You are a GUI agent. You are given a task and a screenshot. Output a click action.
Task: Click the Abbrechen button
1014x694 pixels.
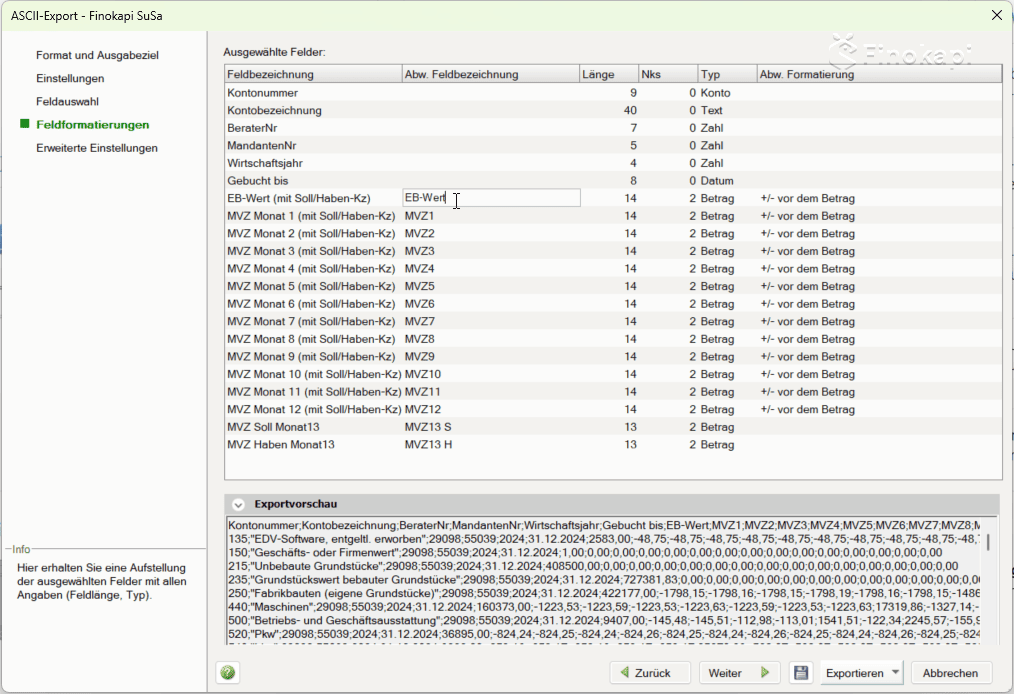(x=950, y=673)
